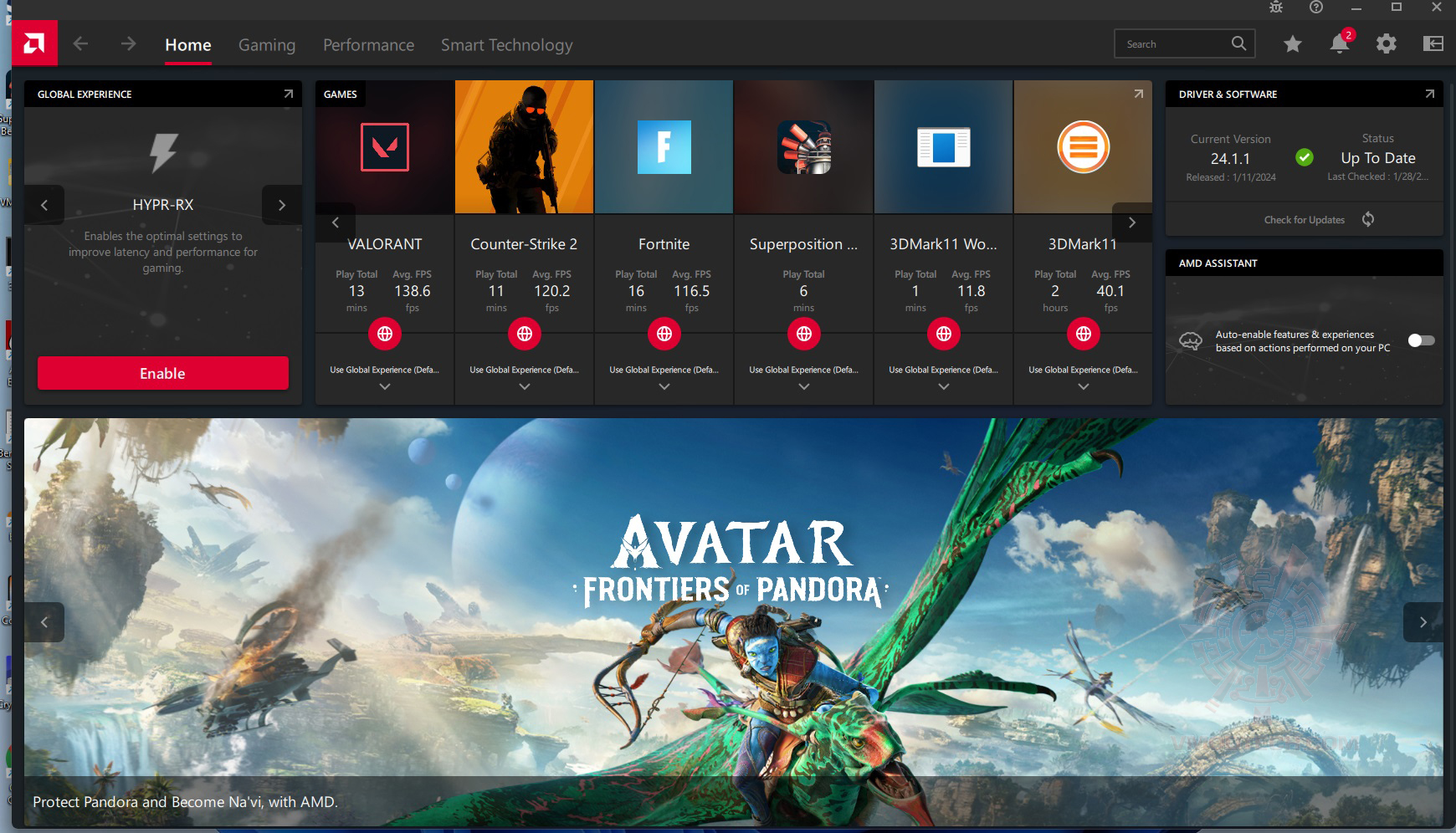Click the green up-to-date checkmark
This screenshot has height=833, width=1456.
coord(1305,157)
